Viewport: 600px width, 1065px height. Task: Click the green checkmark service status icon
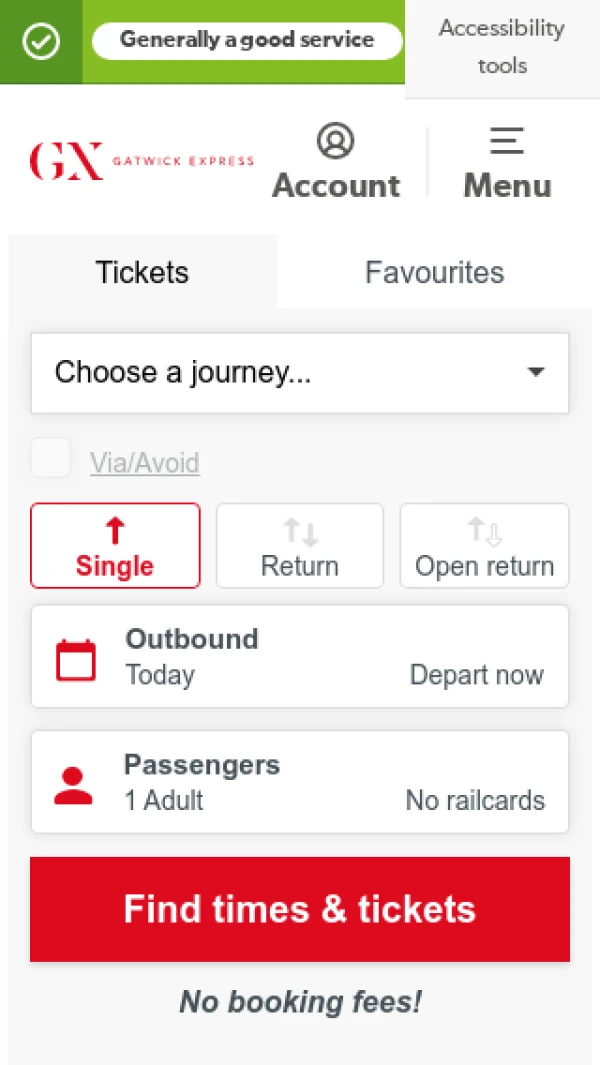pyautogui.click(x=41, y=41)
